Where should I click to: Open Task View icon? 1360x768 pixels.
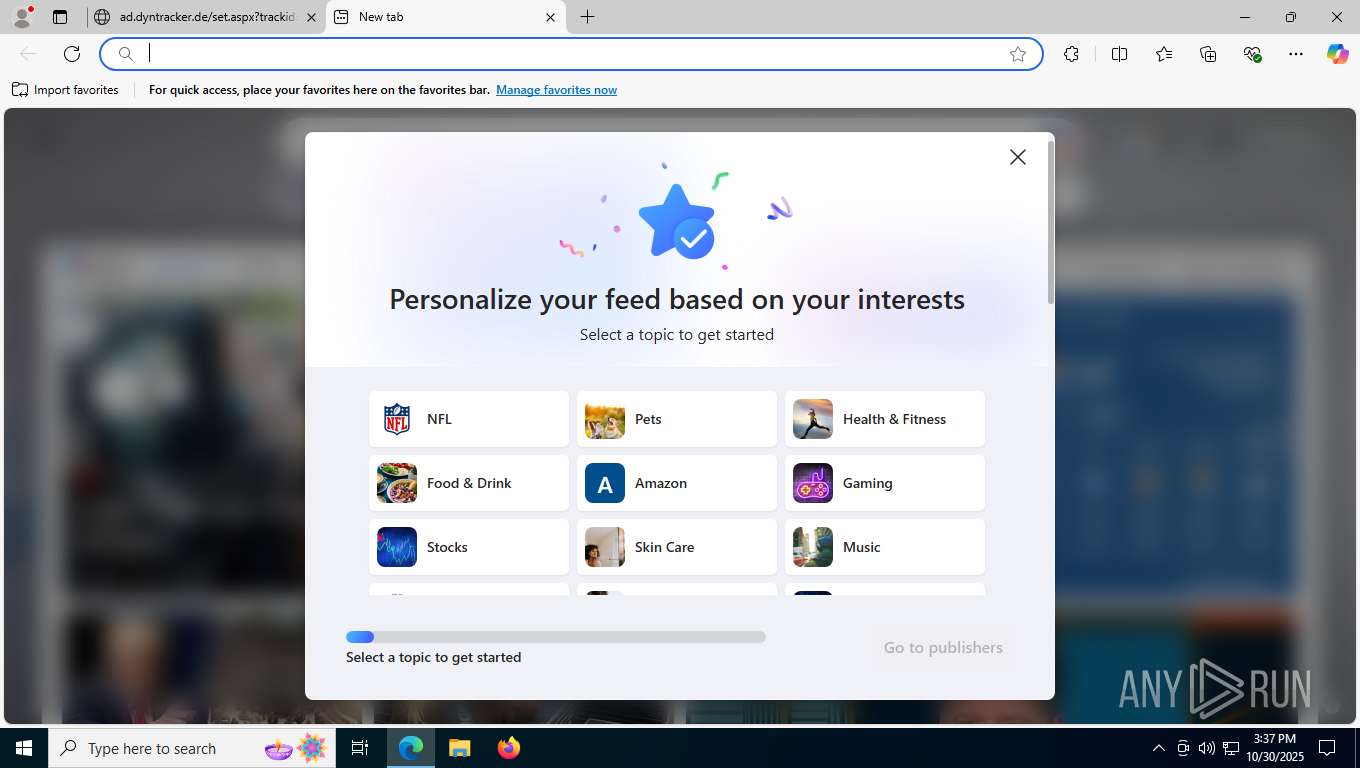click(x=360, y=748)
